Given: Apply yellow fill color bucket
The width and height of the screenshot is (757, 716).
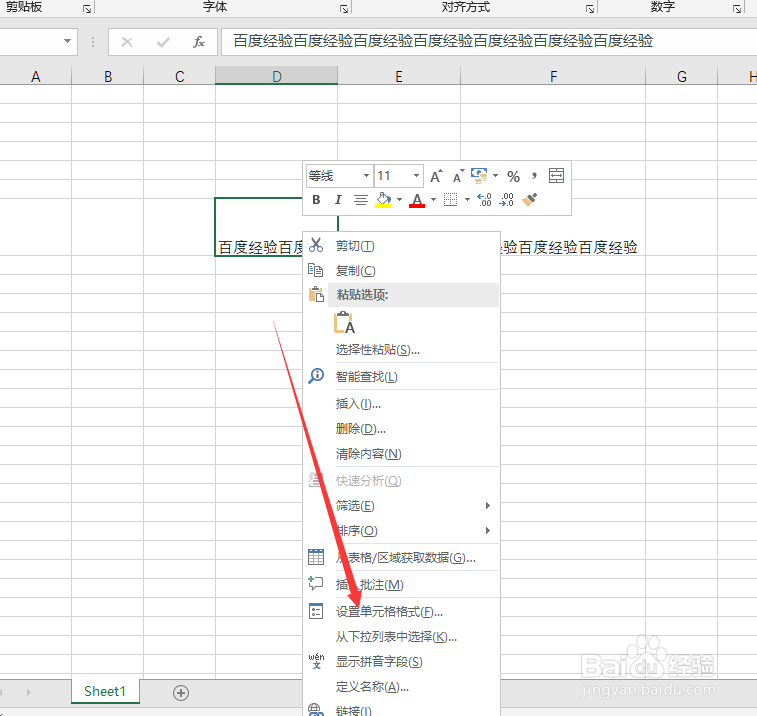Looking at the screenshot, I should [383, 200].
